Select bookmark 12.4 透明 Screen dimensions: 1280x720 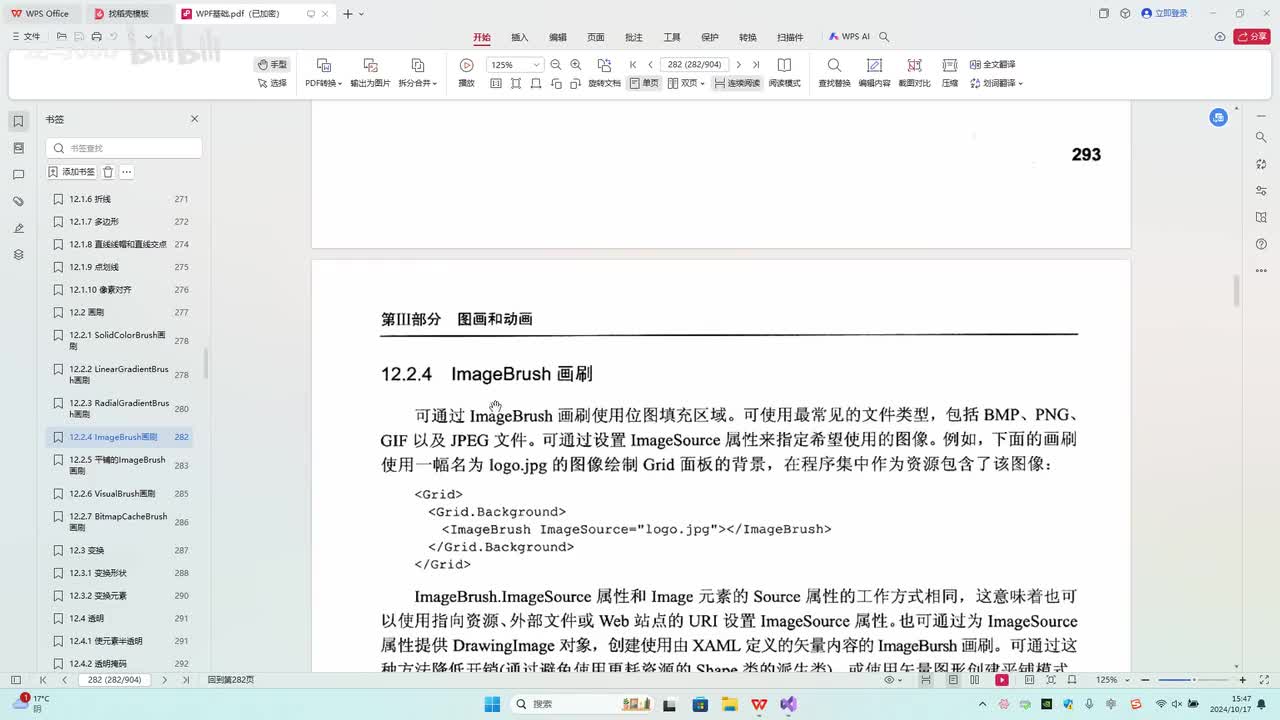(119, 618)
